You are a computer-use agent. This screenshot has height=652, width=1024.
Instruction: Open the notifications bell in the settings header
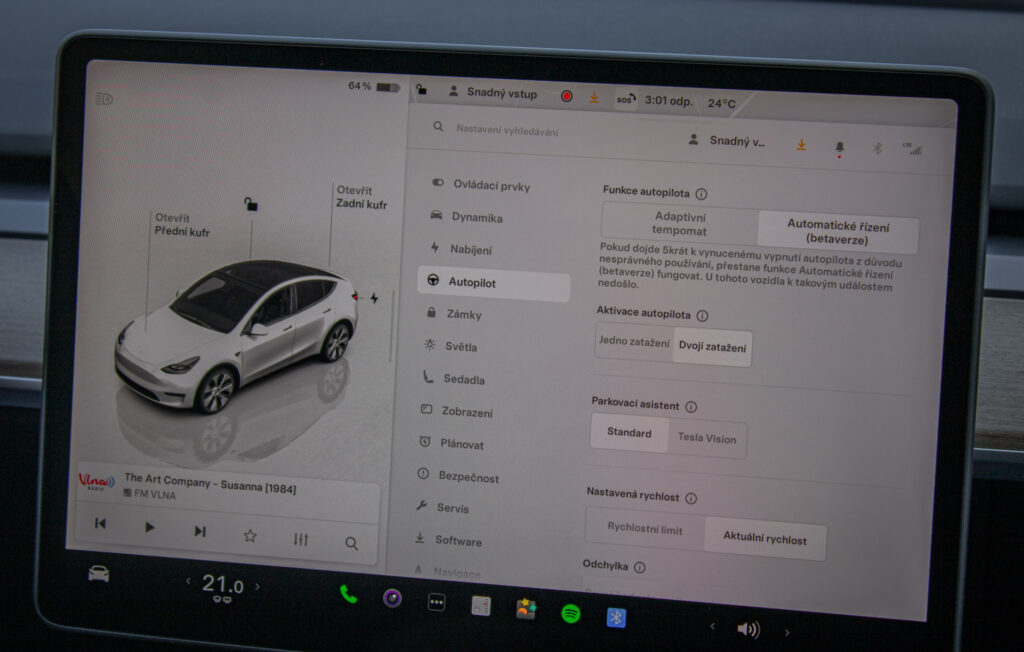[x=839, y=147]
